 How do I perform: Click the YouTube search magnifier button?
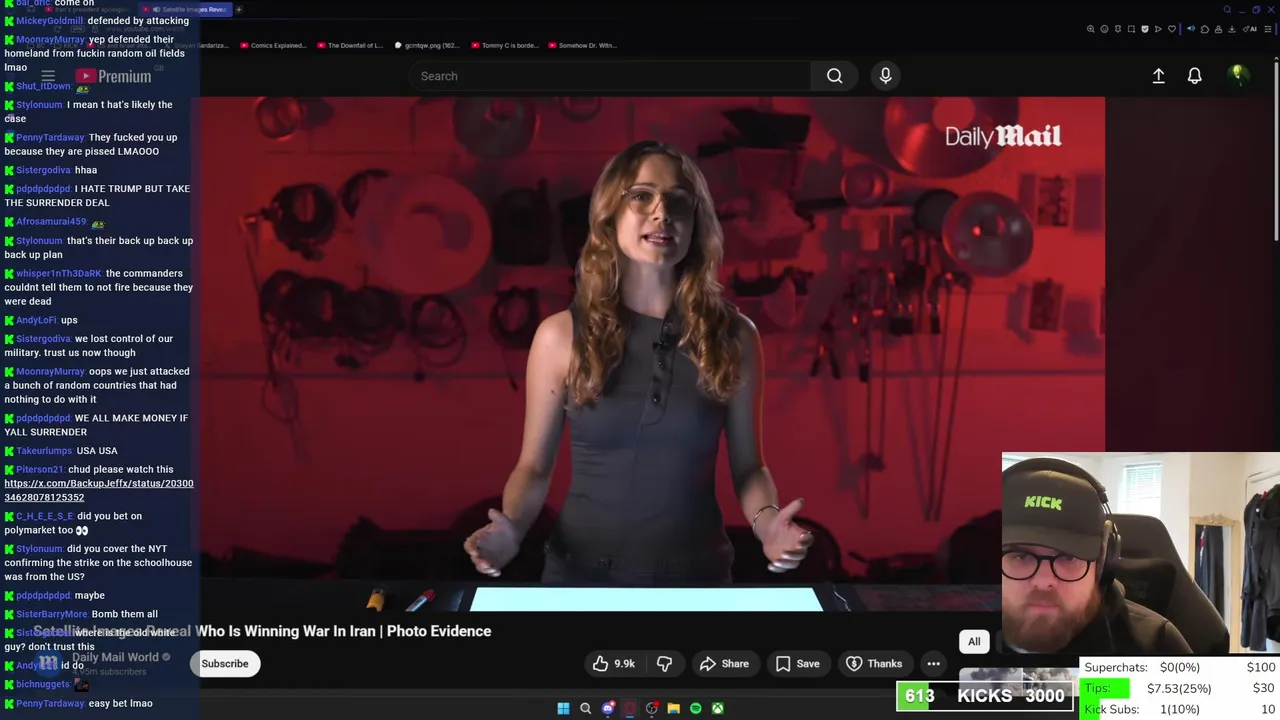[x=834, y=76]
